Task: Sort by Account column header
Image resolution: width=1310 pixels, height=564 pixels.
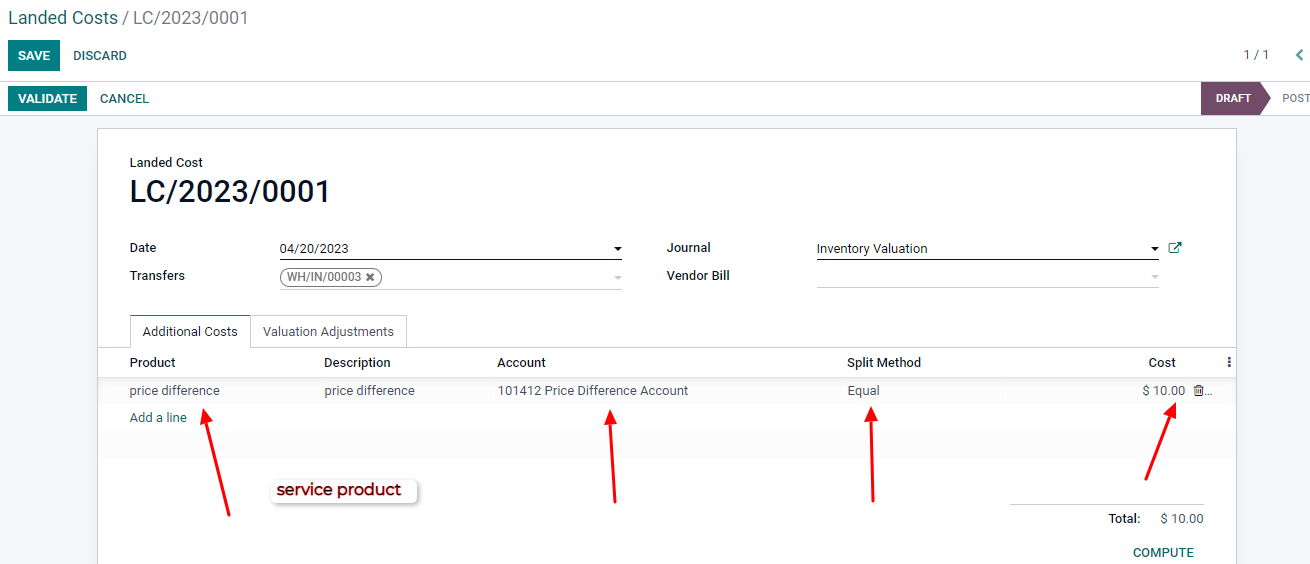Action: coord(522,362)
